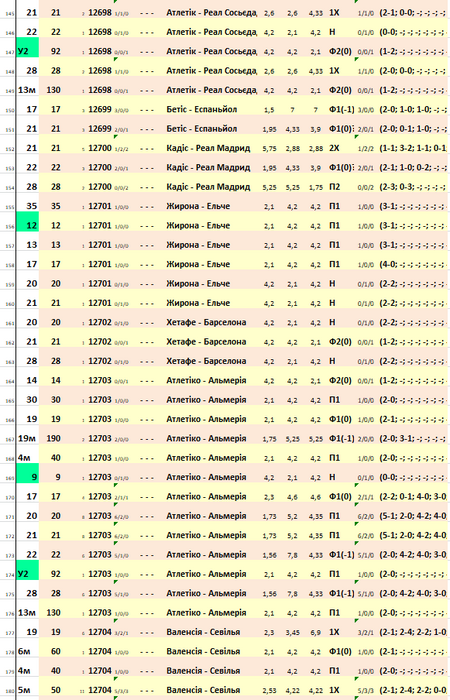Select odds value '2,53' in row 180
The height and width of the screenshot is (700, 450).
[269, 691]
